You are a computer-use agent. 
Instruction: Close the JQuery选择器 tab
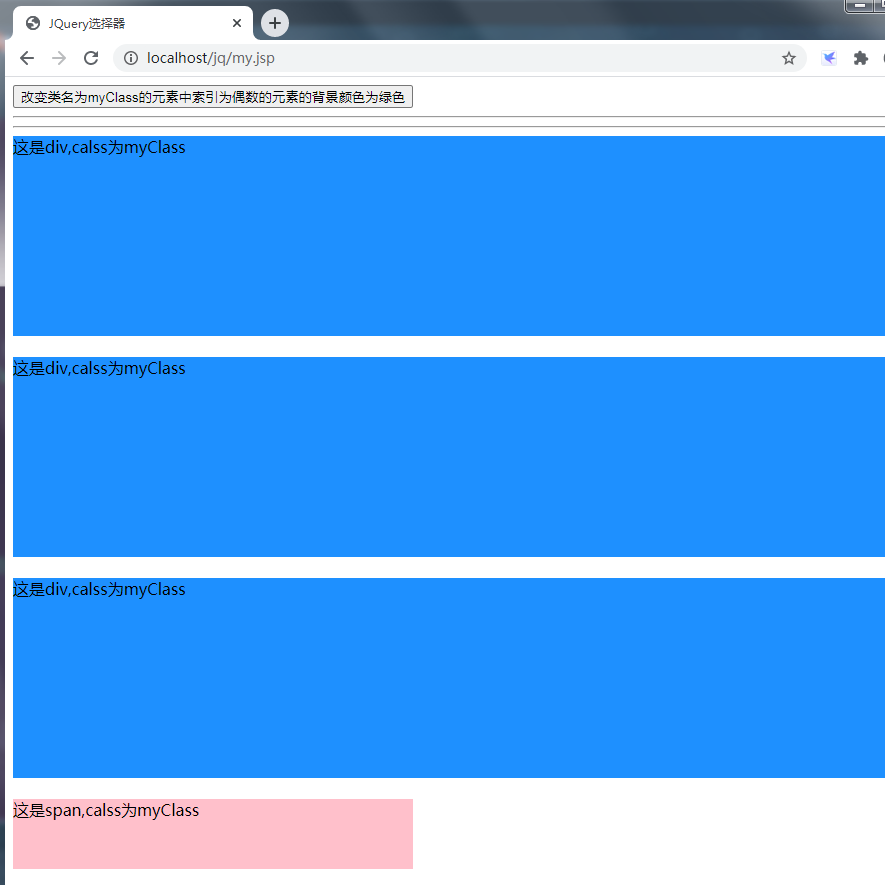(x=237, y=23)
